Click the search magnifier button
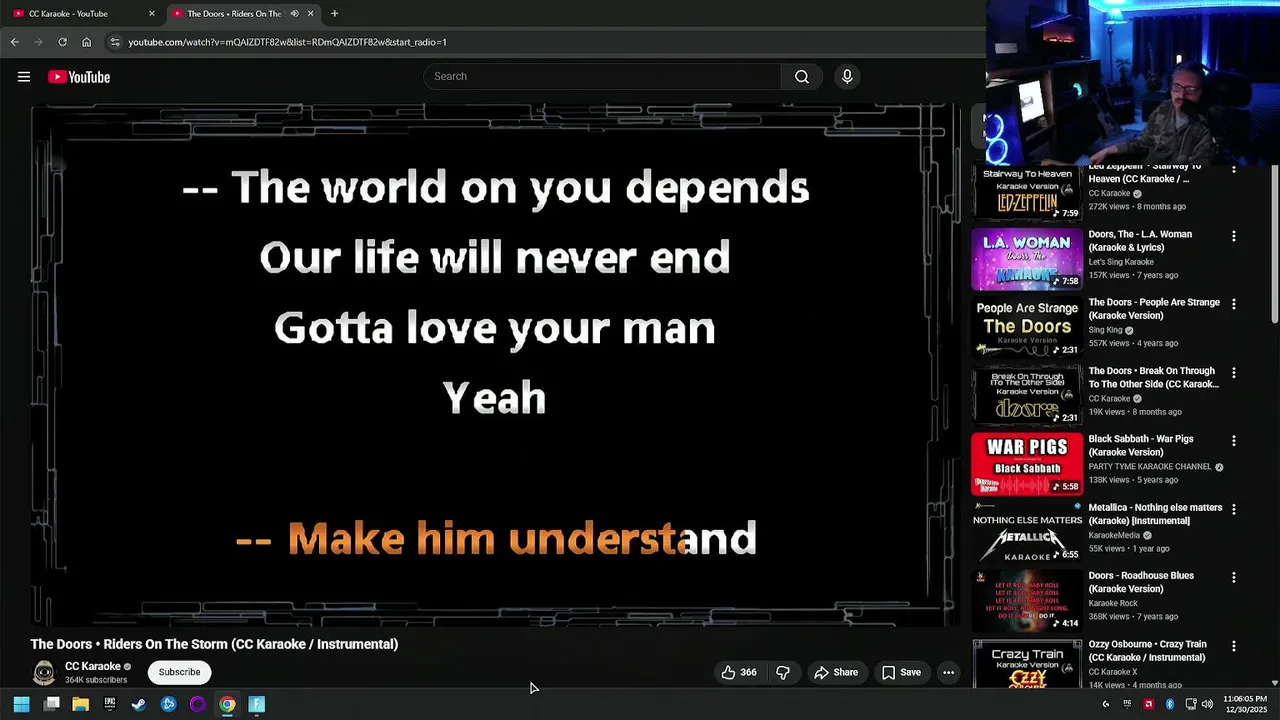Image resolution: width=1280 pixels, height=720 pixels. point(802,77)
